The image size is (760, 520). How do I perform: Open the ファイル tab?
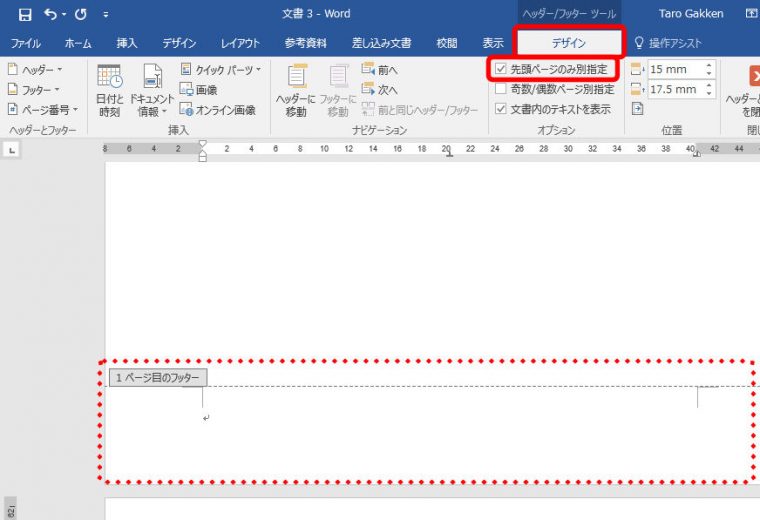[x=25, y=43]
